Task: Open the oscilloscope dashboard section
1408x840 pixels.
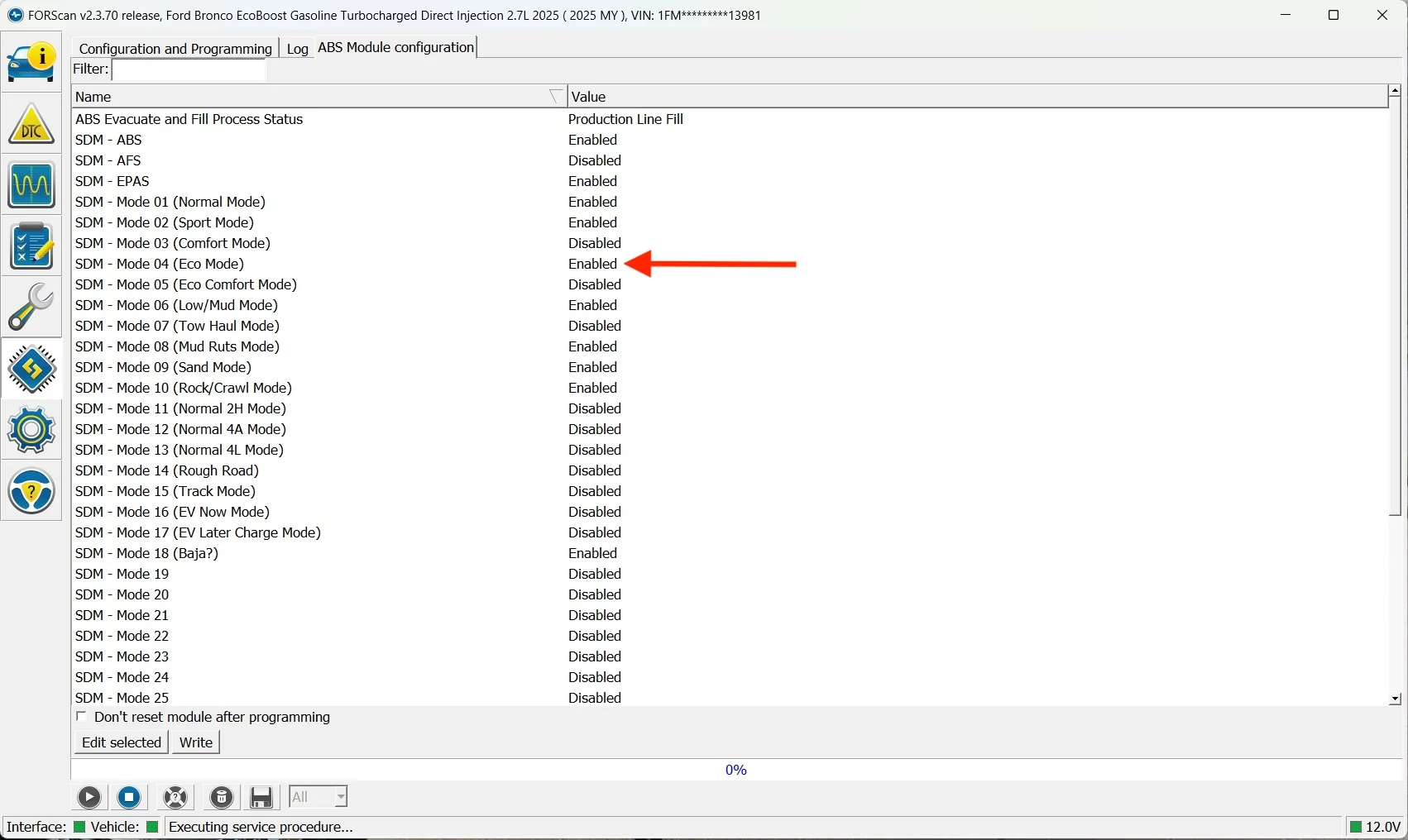Action: (31, 184)
